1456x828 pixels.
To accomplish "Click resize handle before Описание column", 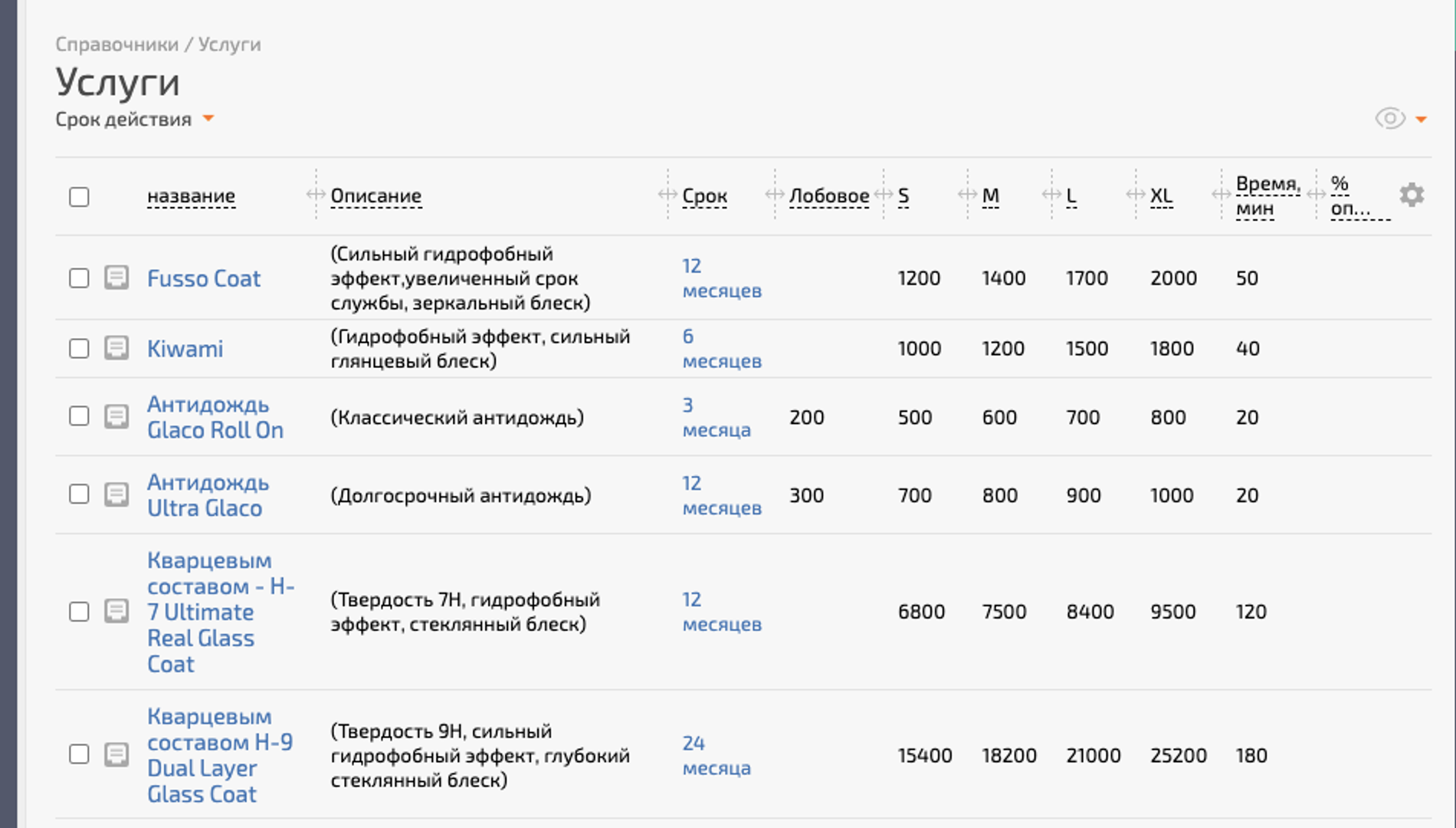I will click(x=315, y=195).
